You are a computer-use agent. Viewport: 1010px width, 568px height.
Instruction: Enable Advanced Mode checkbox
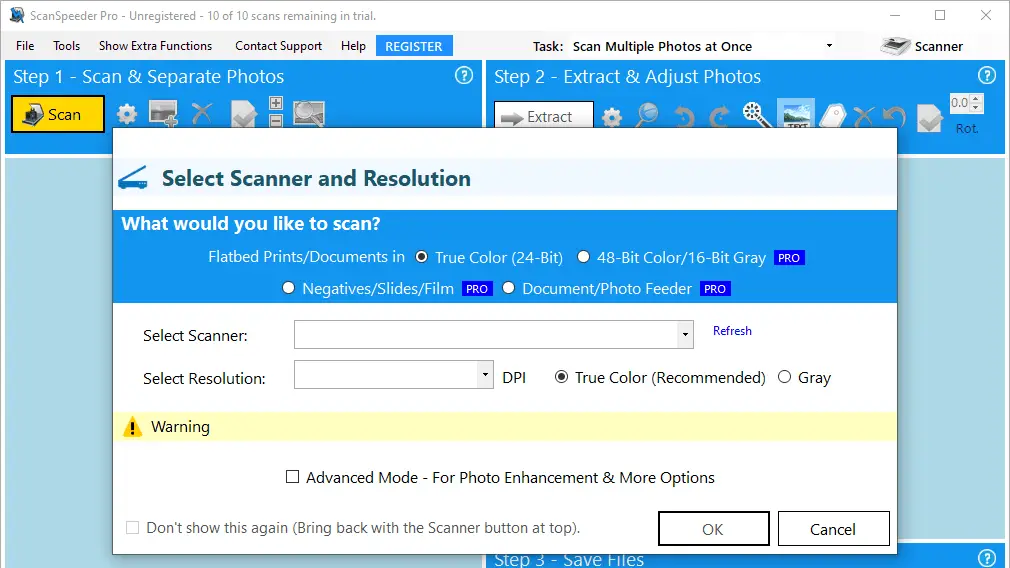click(292, 477)
